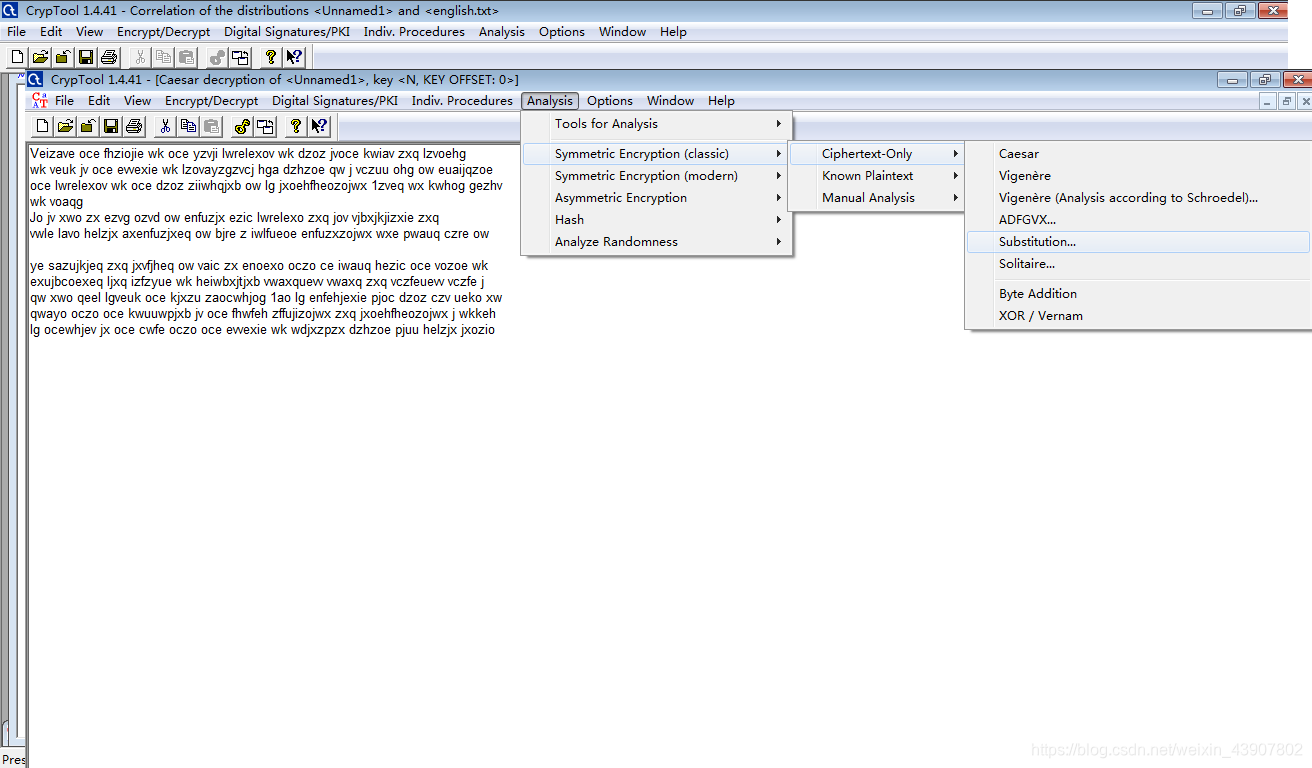Image resolution: width=1312 pixels, height=768 pixels.
Task: Expand Tools for Analysis submenu arrow
Action: click(778, 124)
